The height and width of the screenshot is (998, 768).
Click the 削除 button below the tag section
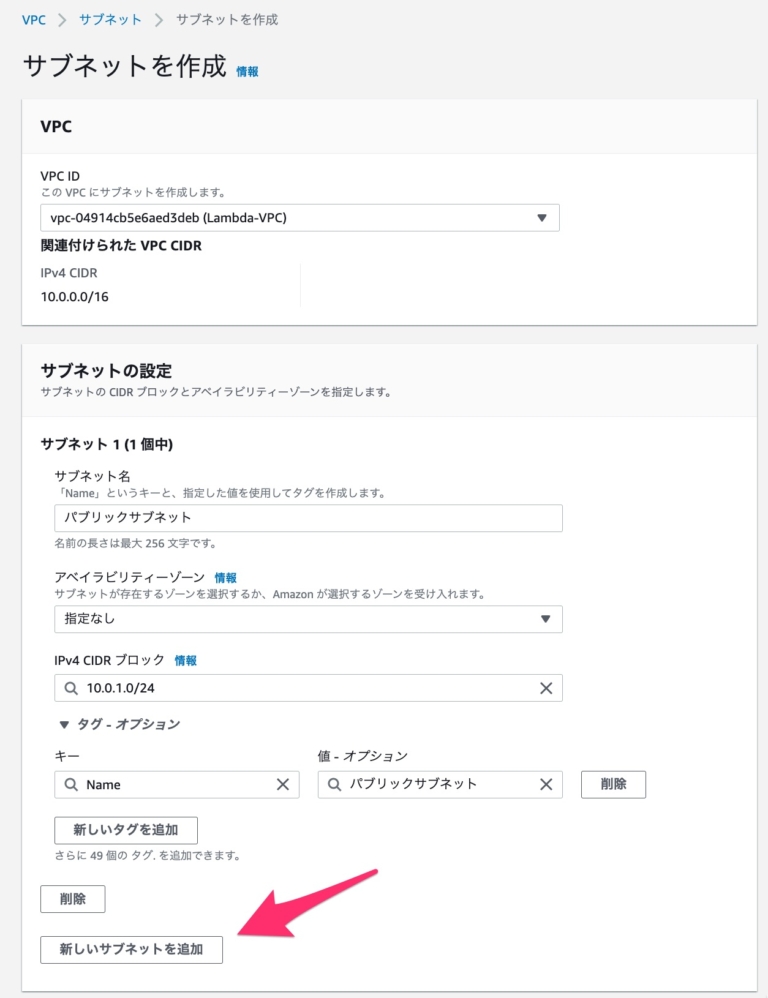[x=71, y=899]
